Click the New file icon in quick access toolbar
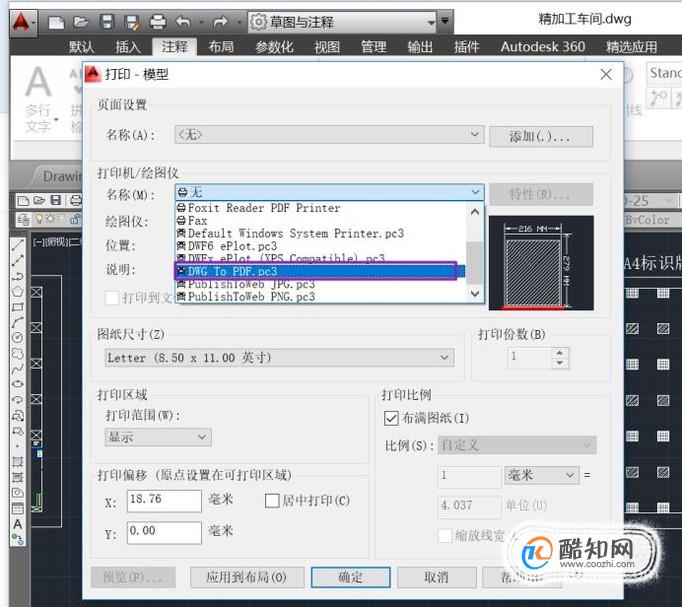The width and height of the screenshot is (682, 607). [x=56, y=22]
